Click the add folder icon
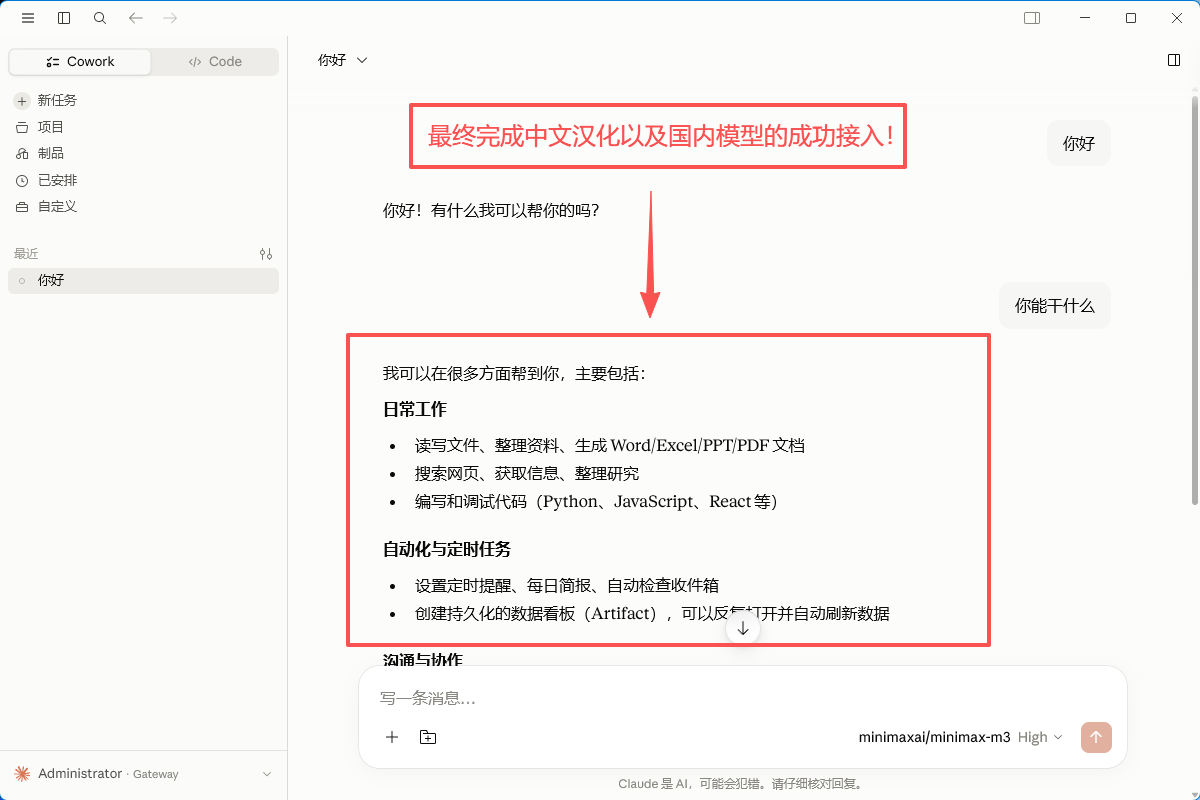Image resolution: width=1200 pixels, height=800 pixels. click(x=428, y=737)
